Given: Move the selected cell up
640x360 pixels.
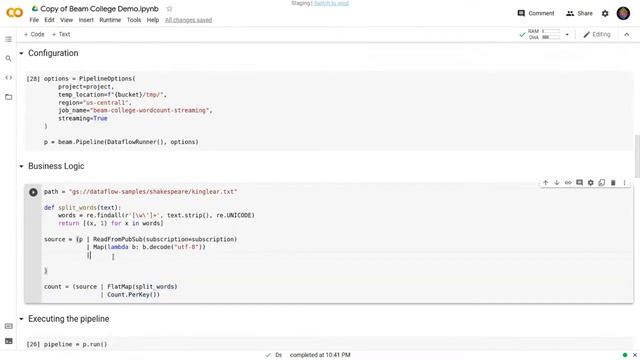Looking at the screenshot, I should pos(545,183).
